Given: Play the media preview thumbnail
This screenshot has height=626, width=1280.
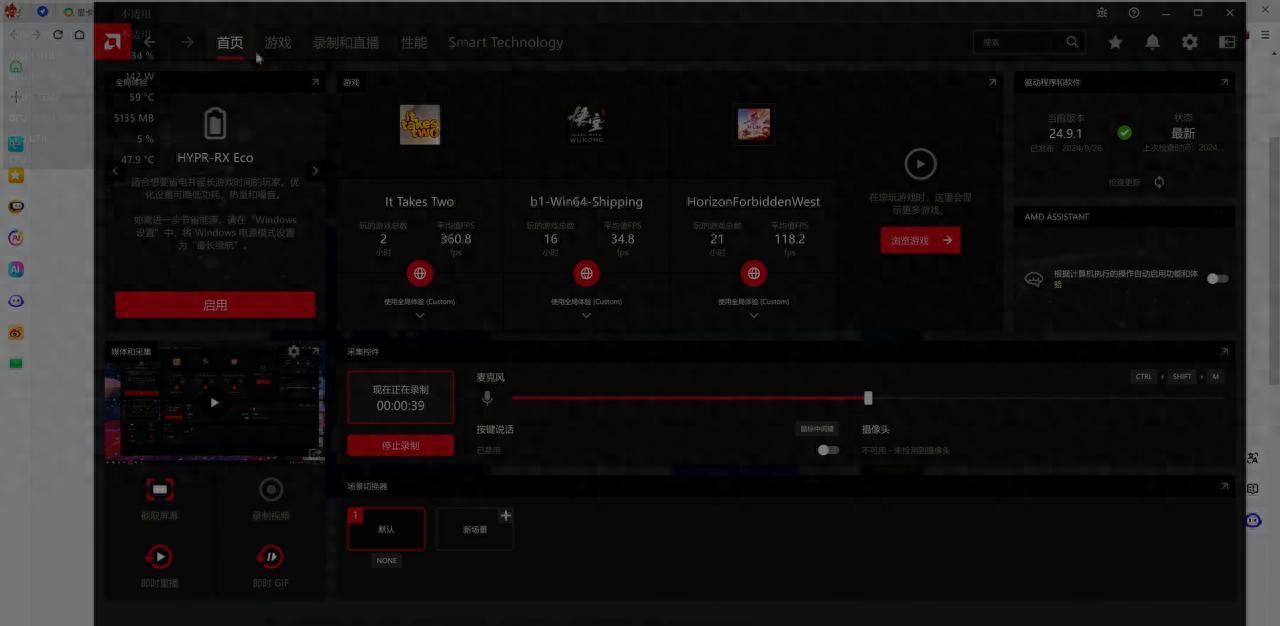Looking at the screenshot, I should click(x=215, y=403).
